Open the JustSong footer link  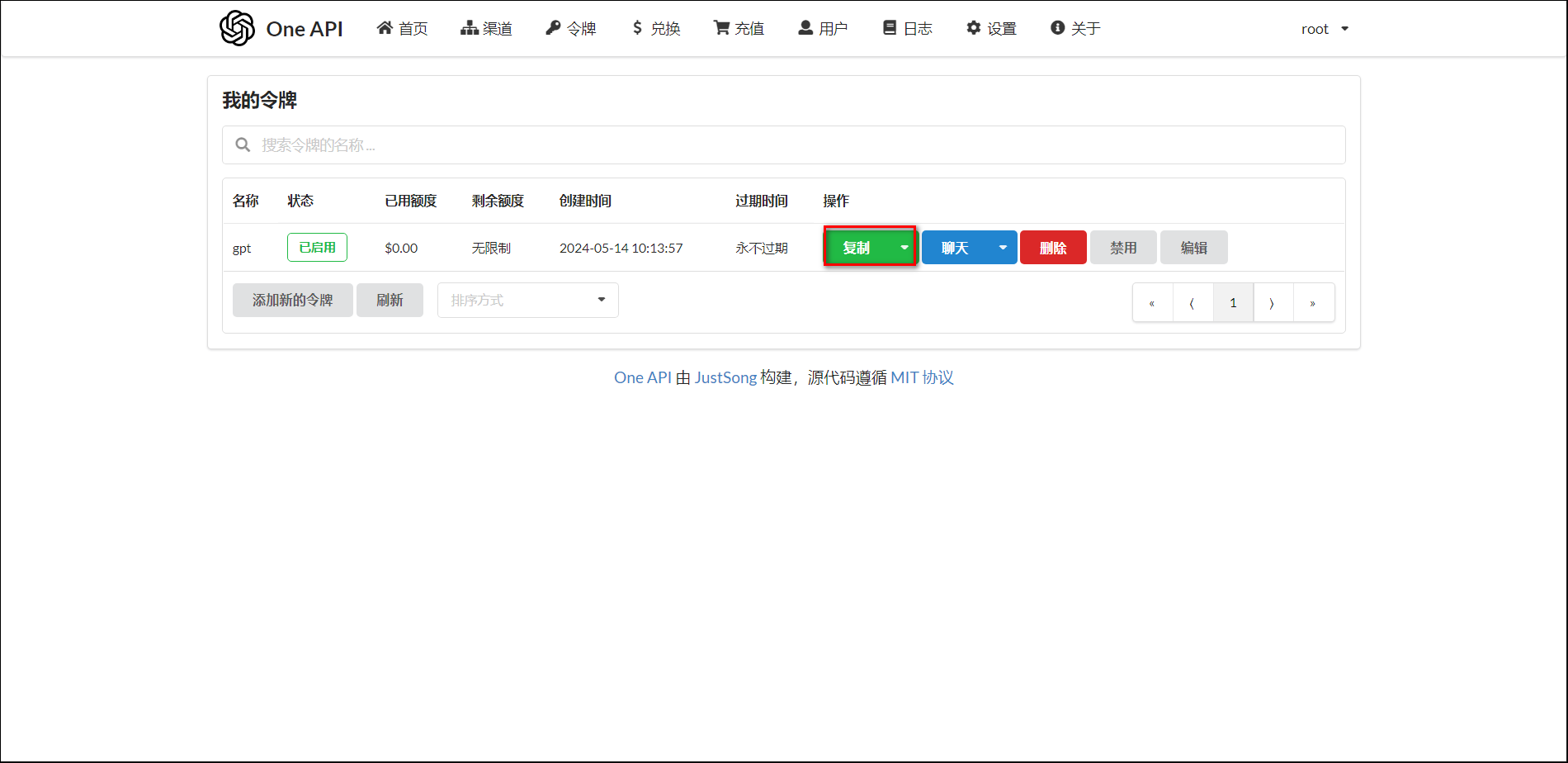(x=725, y=377)
